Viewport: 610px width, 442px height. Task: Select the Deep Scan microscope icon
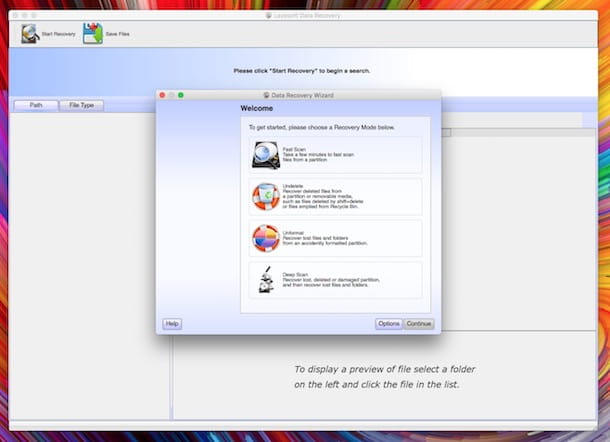click(x=266, y=280)
